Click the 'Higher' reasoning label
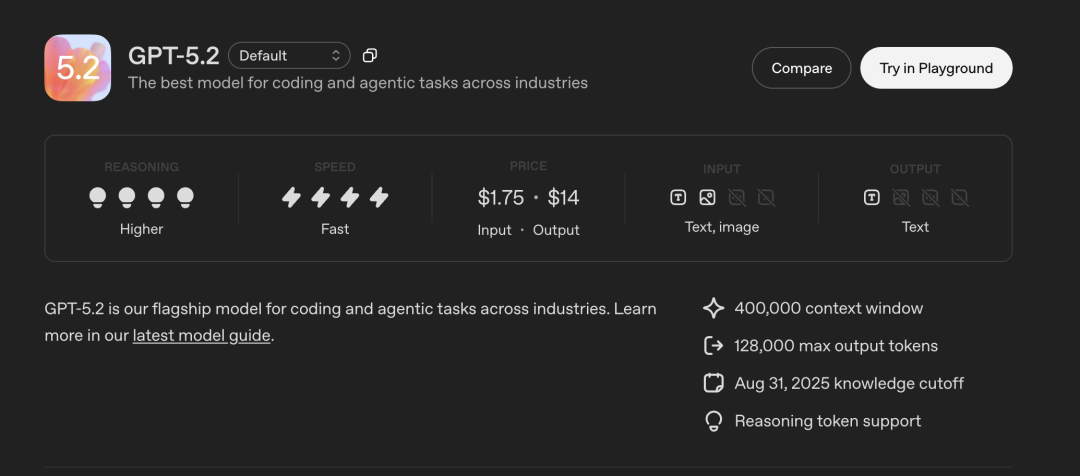This screenshot has height=476, width=1080. pyautogui.click(x=141, y=229)
